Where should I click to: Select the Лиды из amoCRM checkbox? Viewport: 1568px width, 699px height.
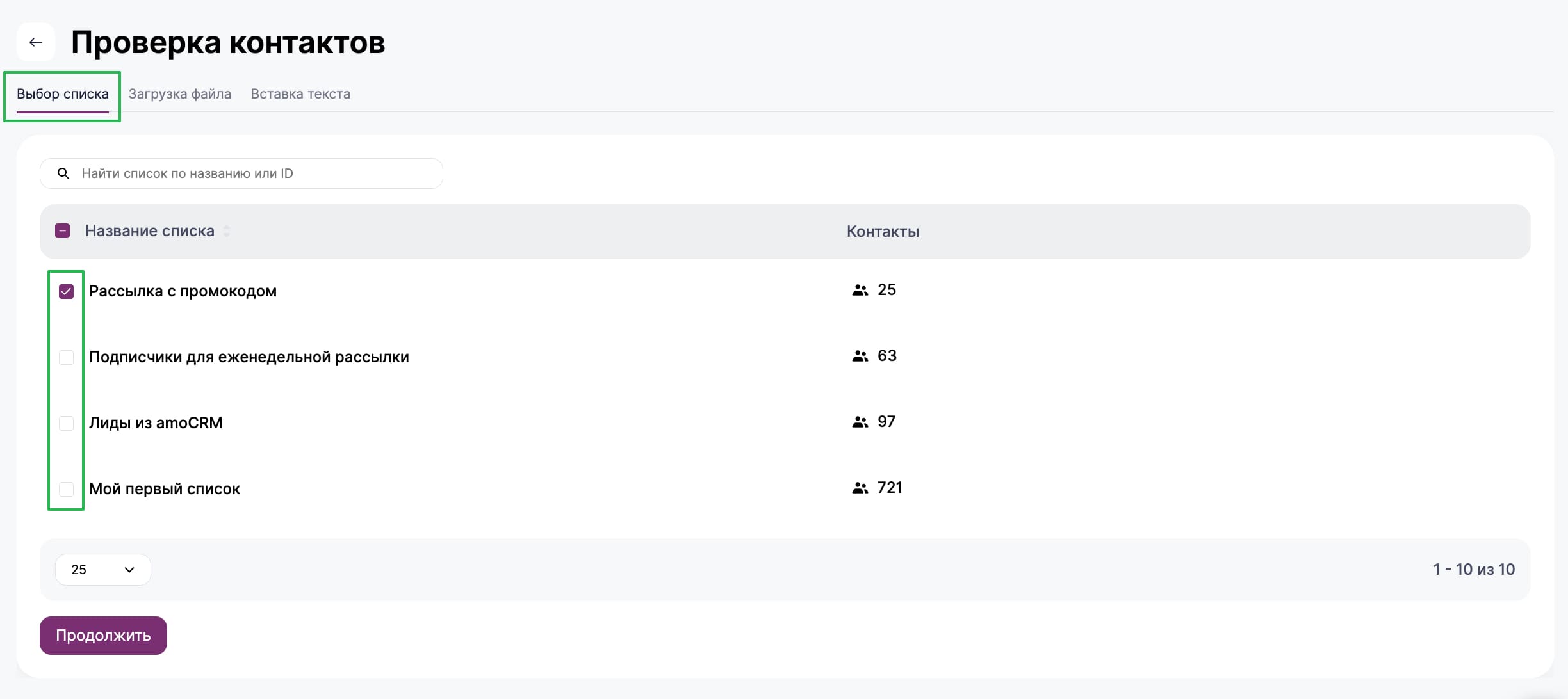tap(66, 423)
